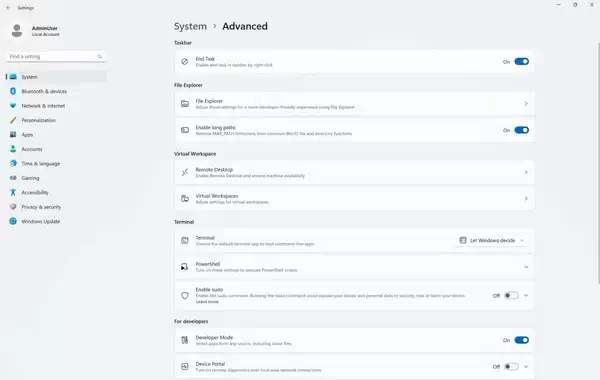Click the search magnifier icon
This screenshot has width=600, height=380.
[100, 57]
